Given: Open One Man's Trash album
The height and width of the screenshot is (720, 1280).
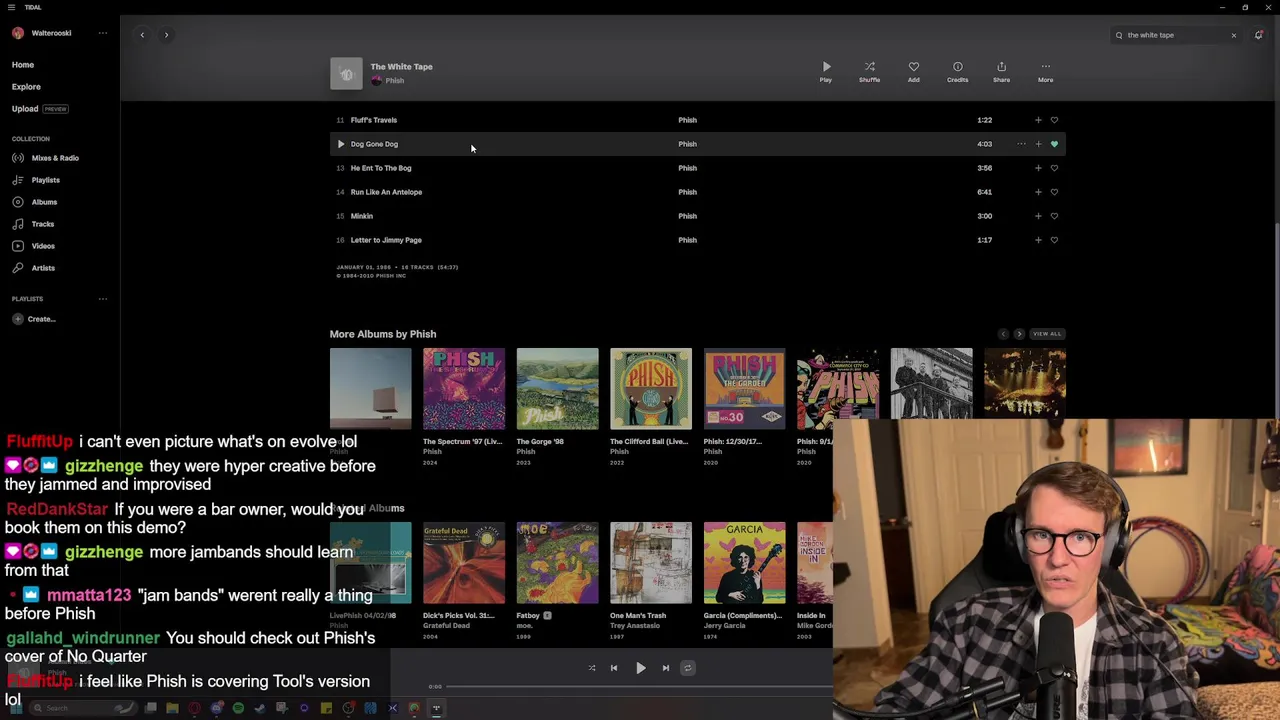Looking at the screenshot, I should [651, 563].
